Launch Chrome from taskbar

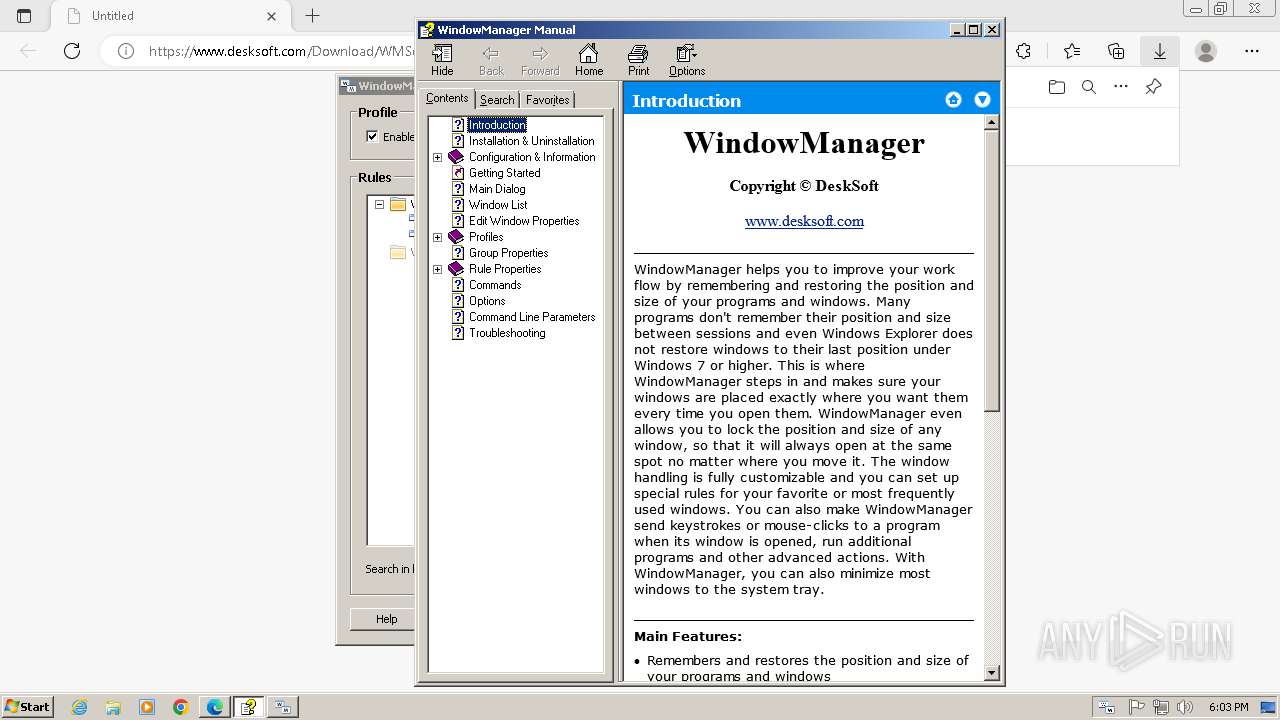[181, 707]
